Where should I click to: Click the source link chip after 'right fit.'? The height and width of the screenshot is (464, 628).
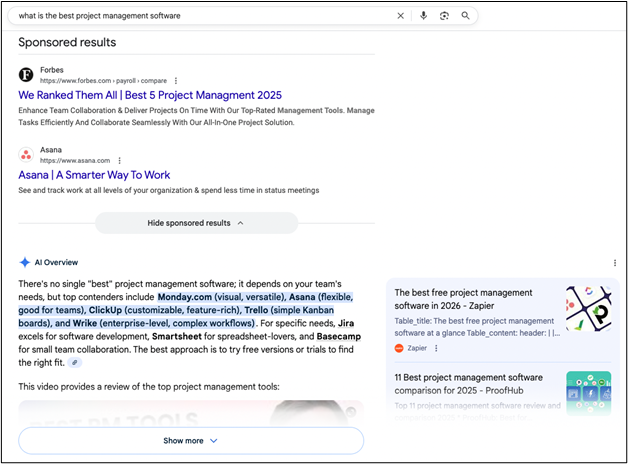74,363
